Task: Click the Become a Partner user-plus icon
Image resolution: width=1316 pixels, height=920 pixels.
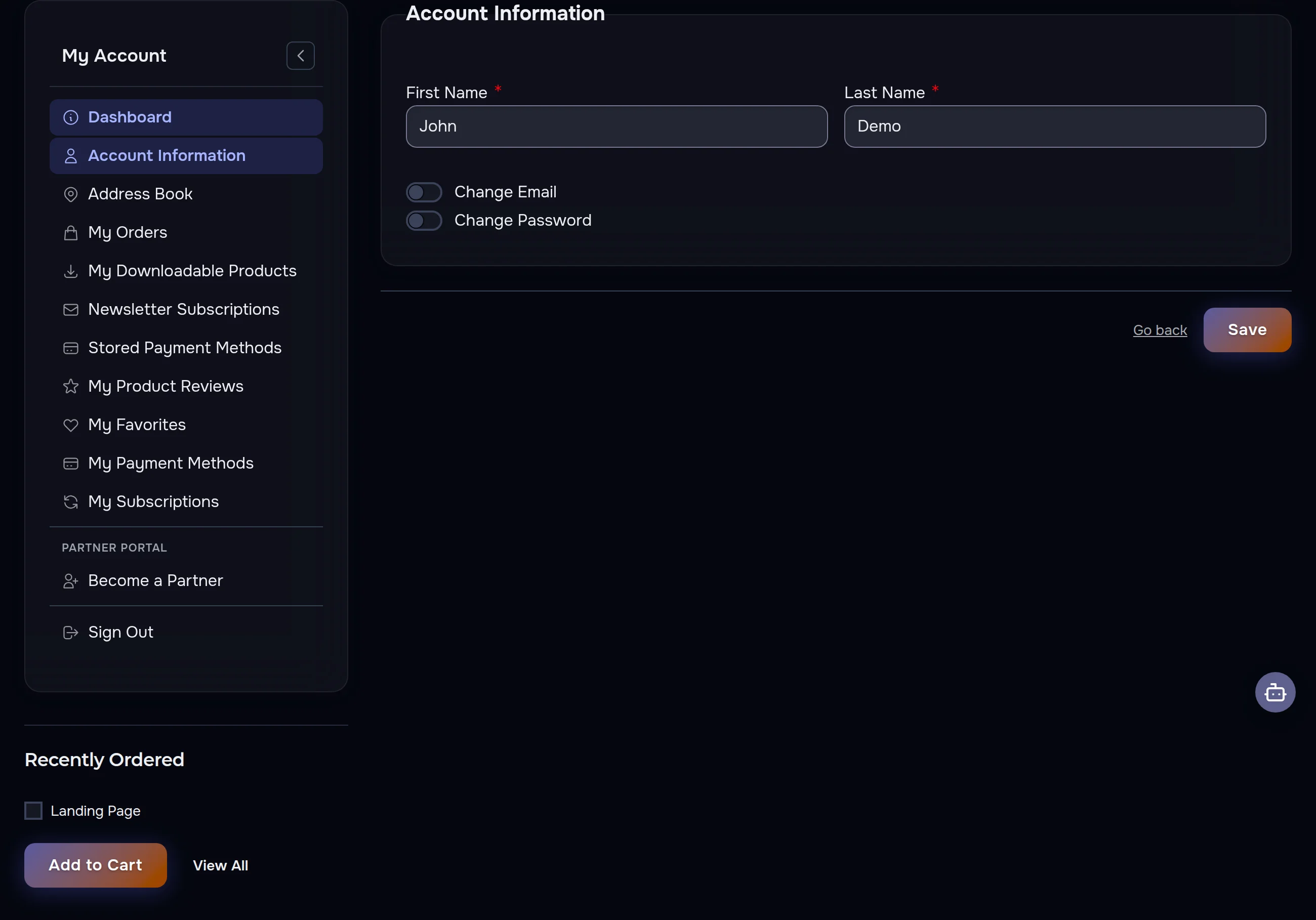Action: 70,580
